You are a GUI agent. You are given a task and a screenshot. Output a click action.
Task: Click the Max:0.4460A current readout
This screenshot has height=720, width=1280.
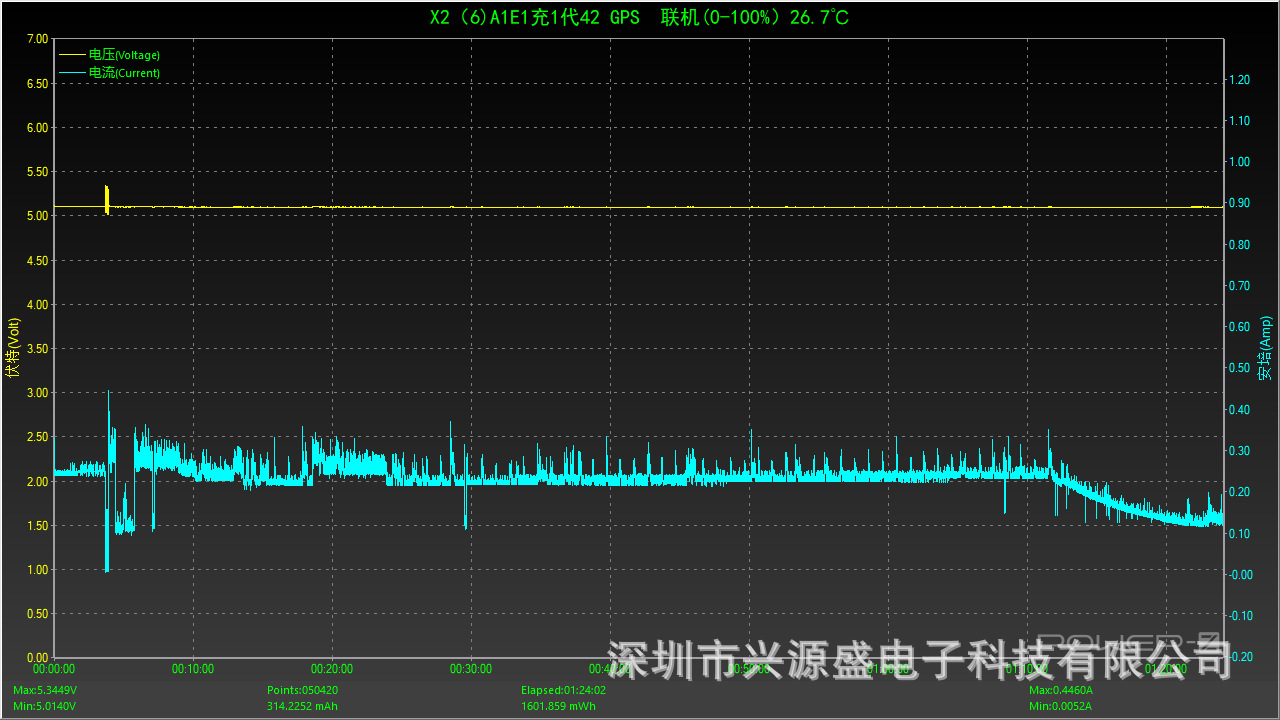click(1061, 690)
